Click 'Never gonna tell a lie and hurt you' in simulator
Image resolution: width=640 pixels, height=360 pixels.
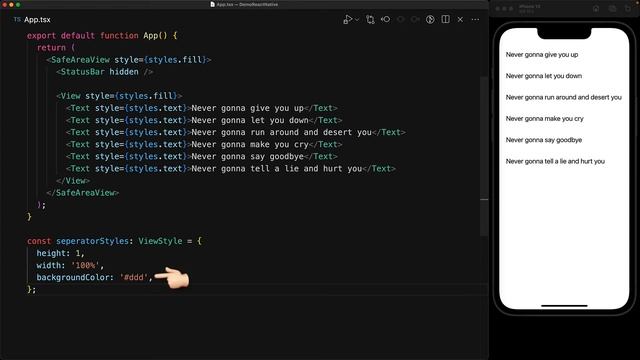(555, 161)
